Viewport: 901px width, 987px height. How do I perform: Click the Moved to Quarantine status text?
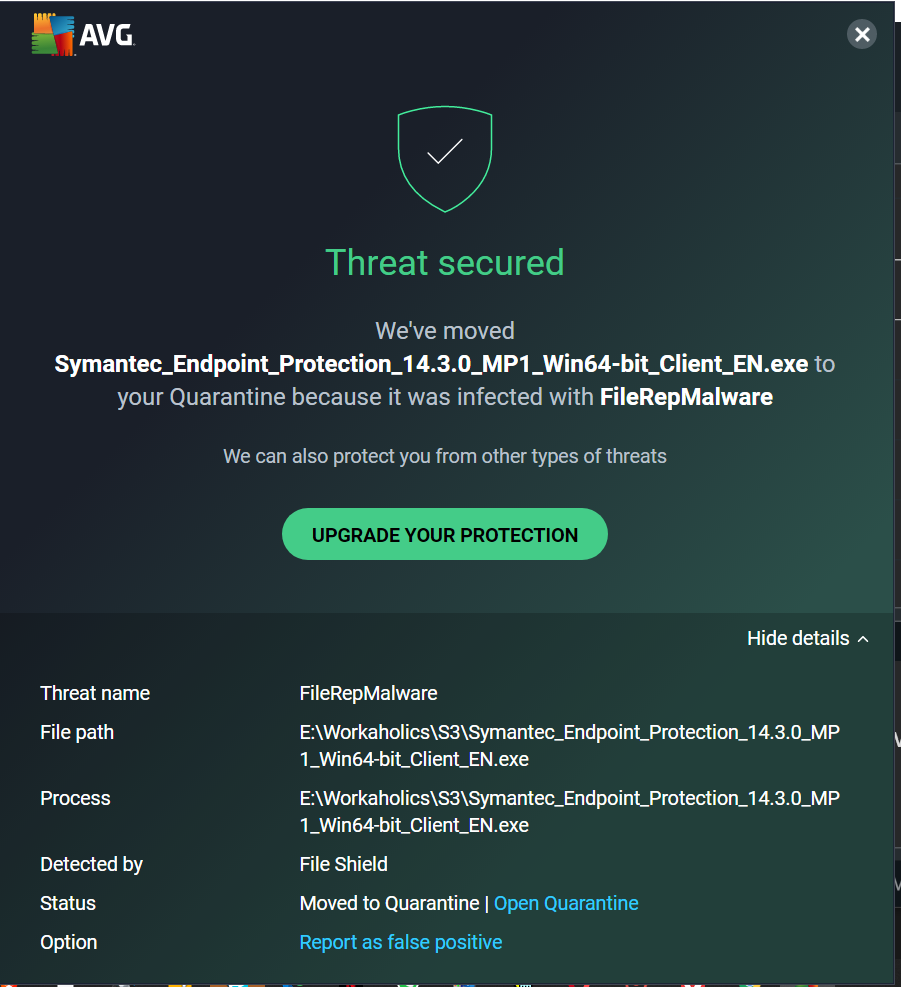tap(389, 903)
